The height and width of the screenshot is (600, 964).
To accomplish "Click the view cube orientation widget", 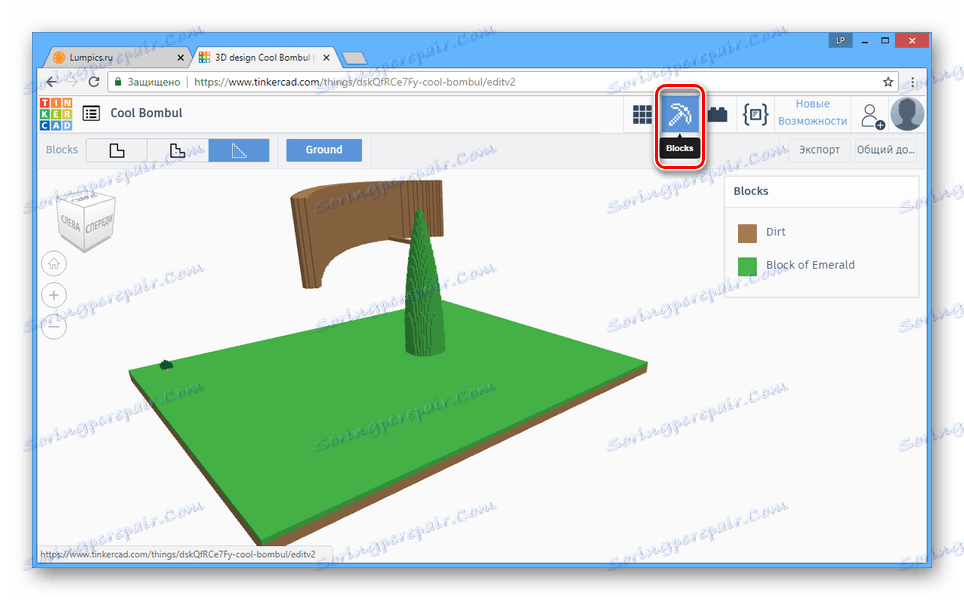I will 85,221.
